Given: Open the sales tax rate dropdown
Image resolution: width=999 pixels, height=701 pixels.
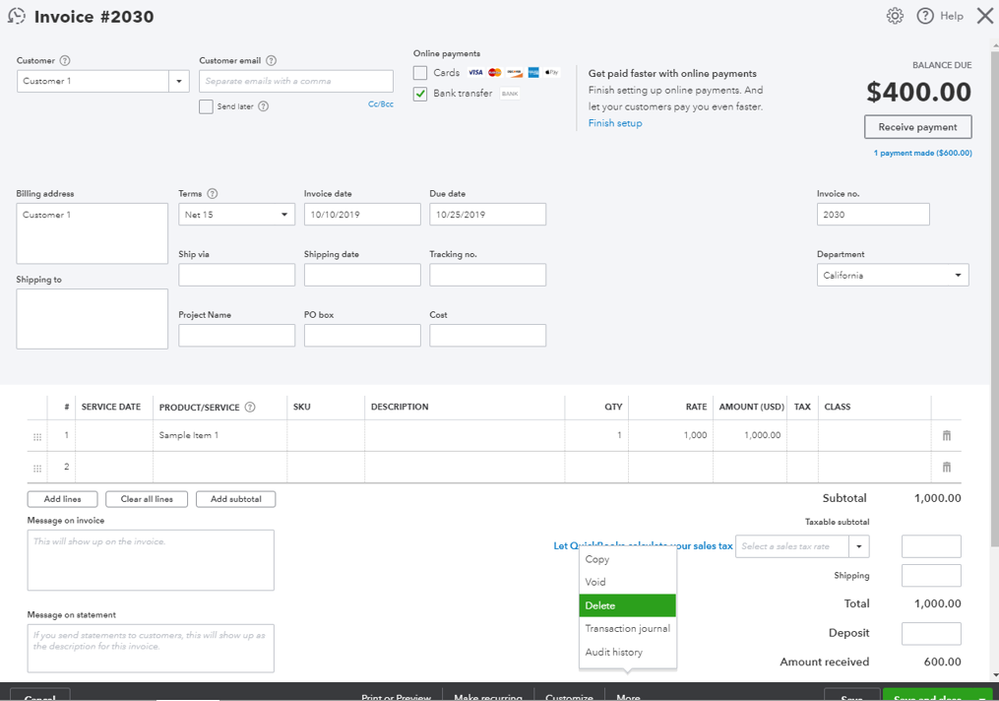Looking at the screenshot, I should click(x=859, y=547).
